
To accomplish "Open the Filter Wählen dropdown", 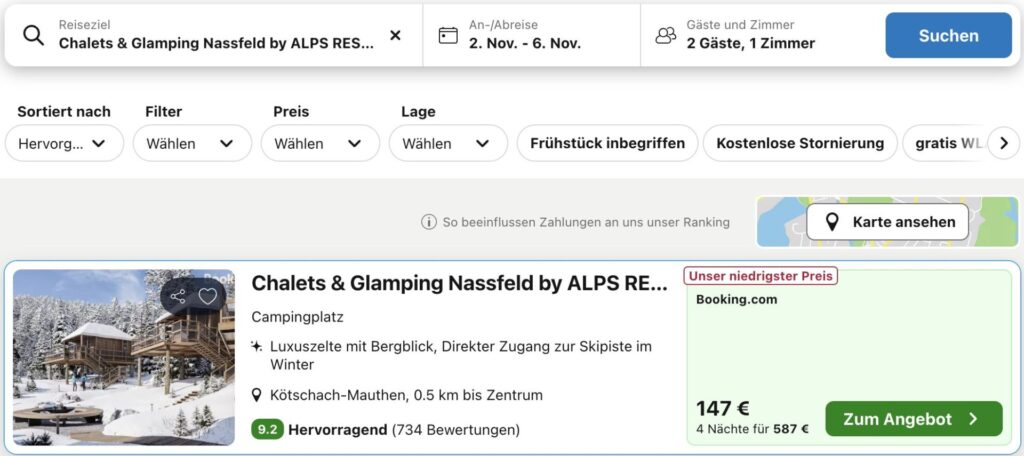I will [192, 143].
